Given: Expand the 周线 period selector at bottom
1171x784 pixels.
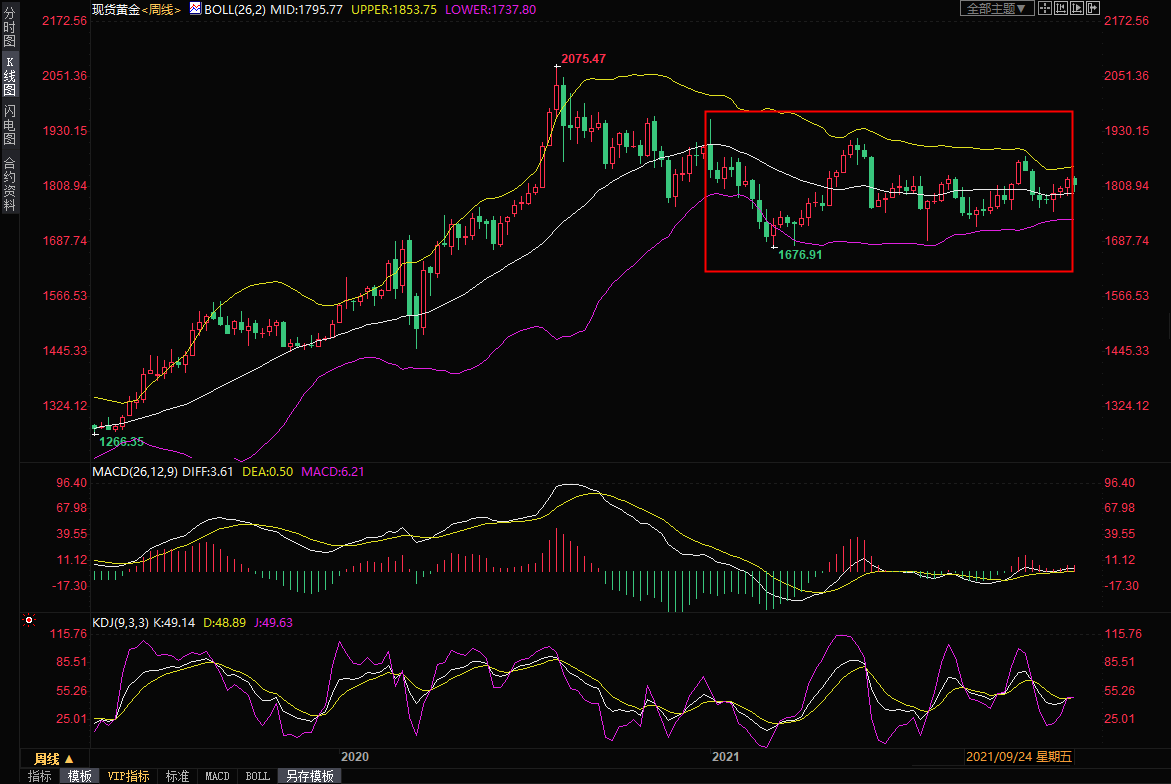Looking at the screenshot, I should [54, 759].
